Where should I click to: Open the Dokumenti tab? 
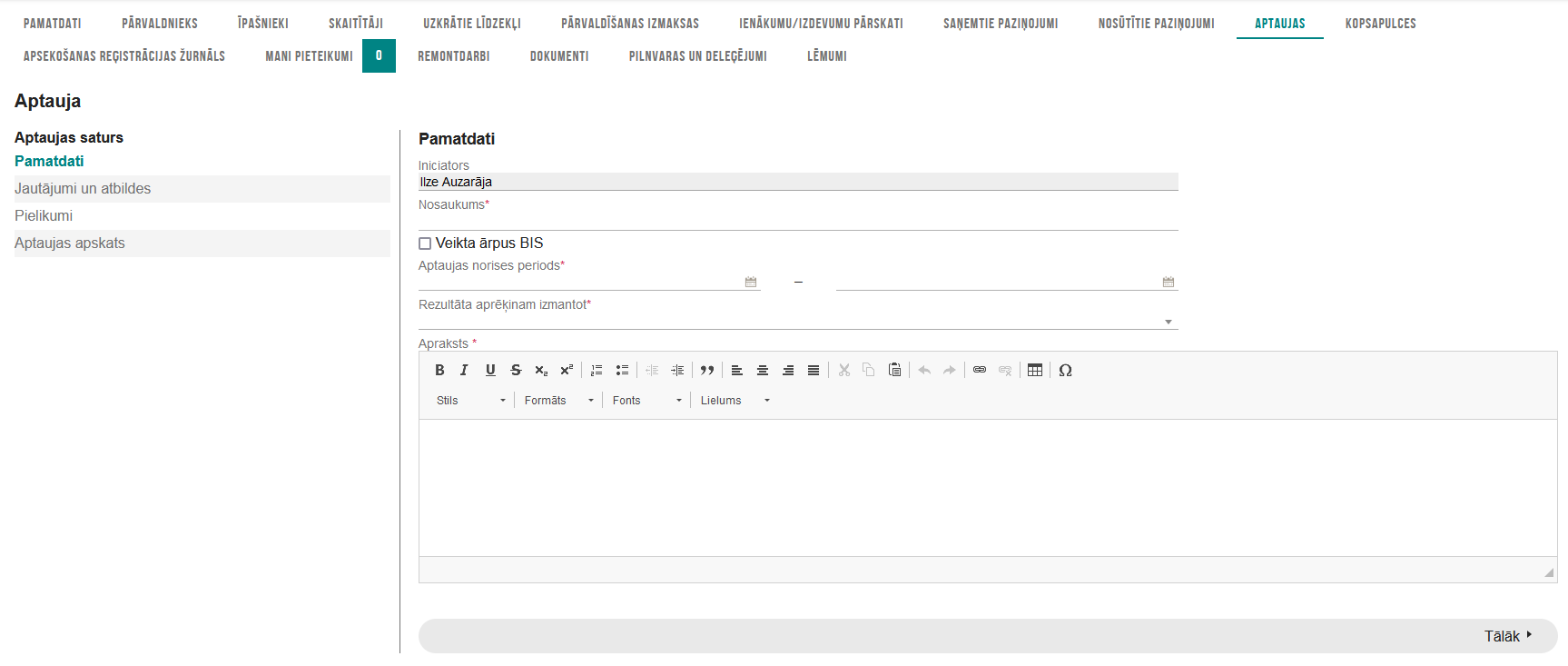tap(559, 56)
